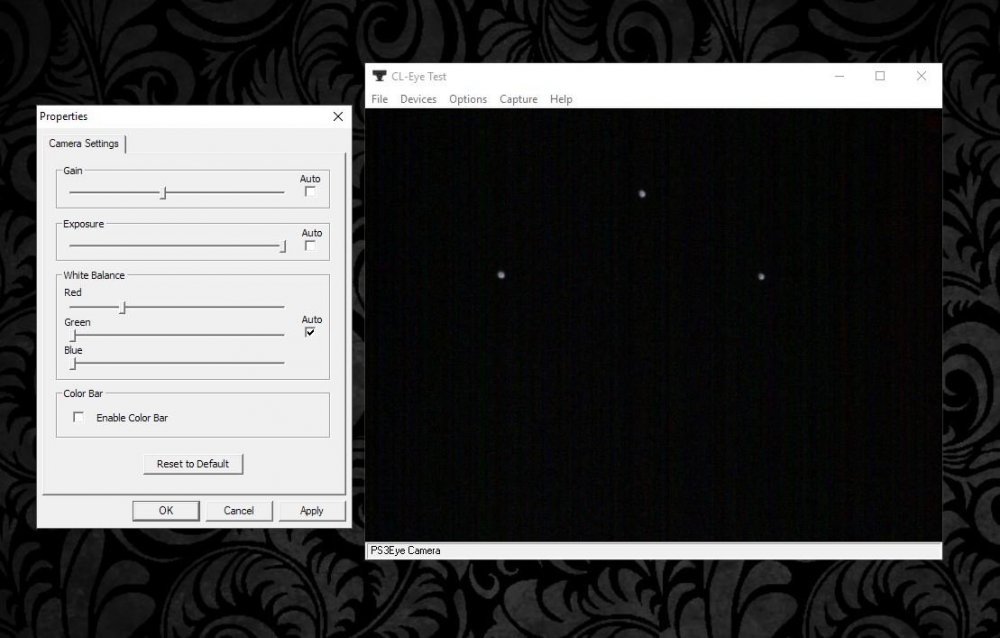1000x638 pixels.
Task: Click the CL-Eye Test application icon
Action: pos(380,76)
